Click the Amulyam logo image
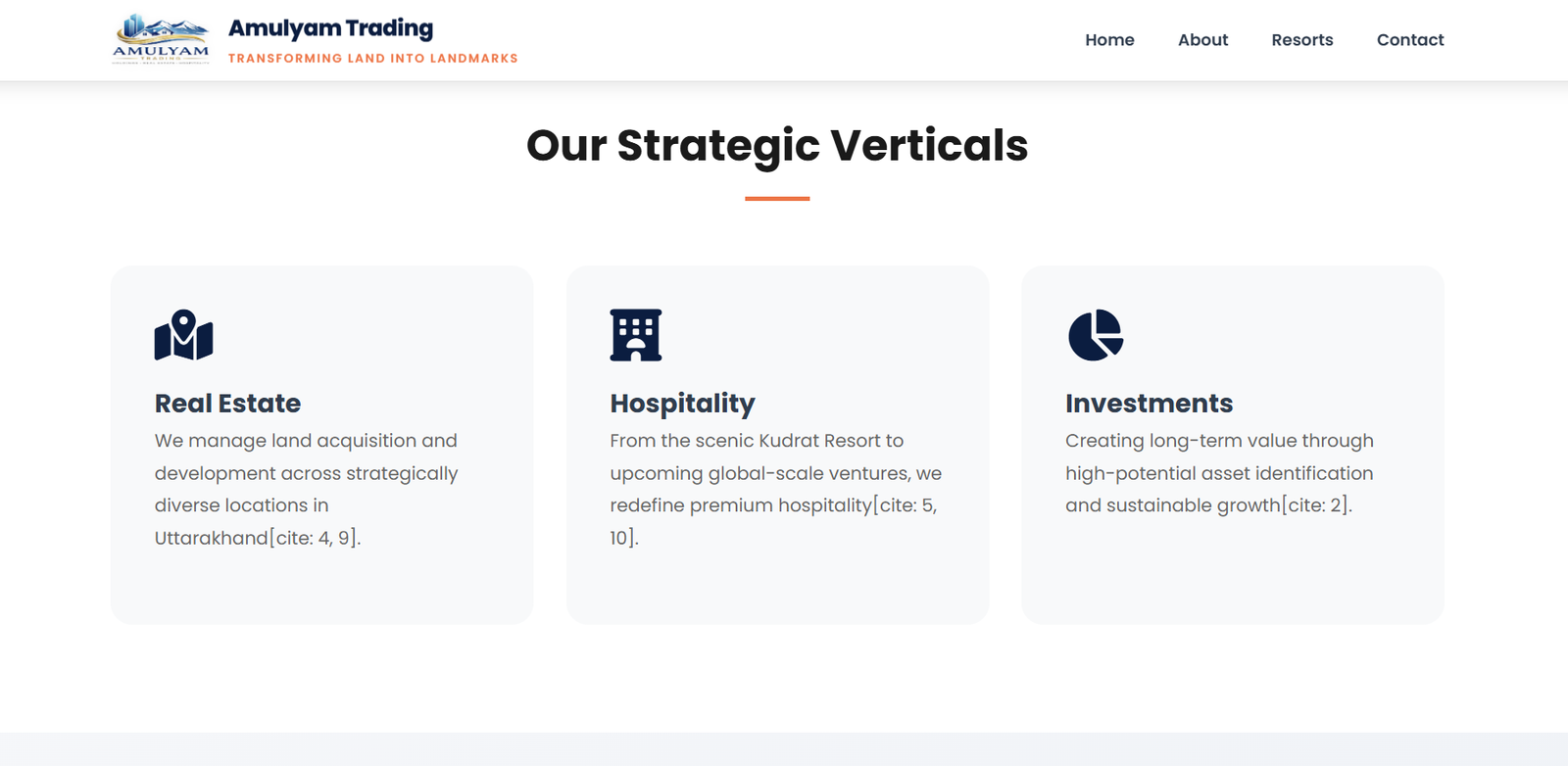Image resolution: width=1568 pixels, height=766 pixels. (x=161, y=39)
